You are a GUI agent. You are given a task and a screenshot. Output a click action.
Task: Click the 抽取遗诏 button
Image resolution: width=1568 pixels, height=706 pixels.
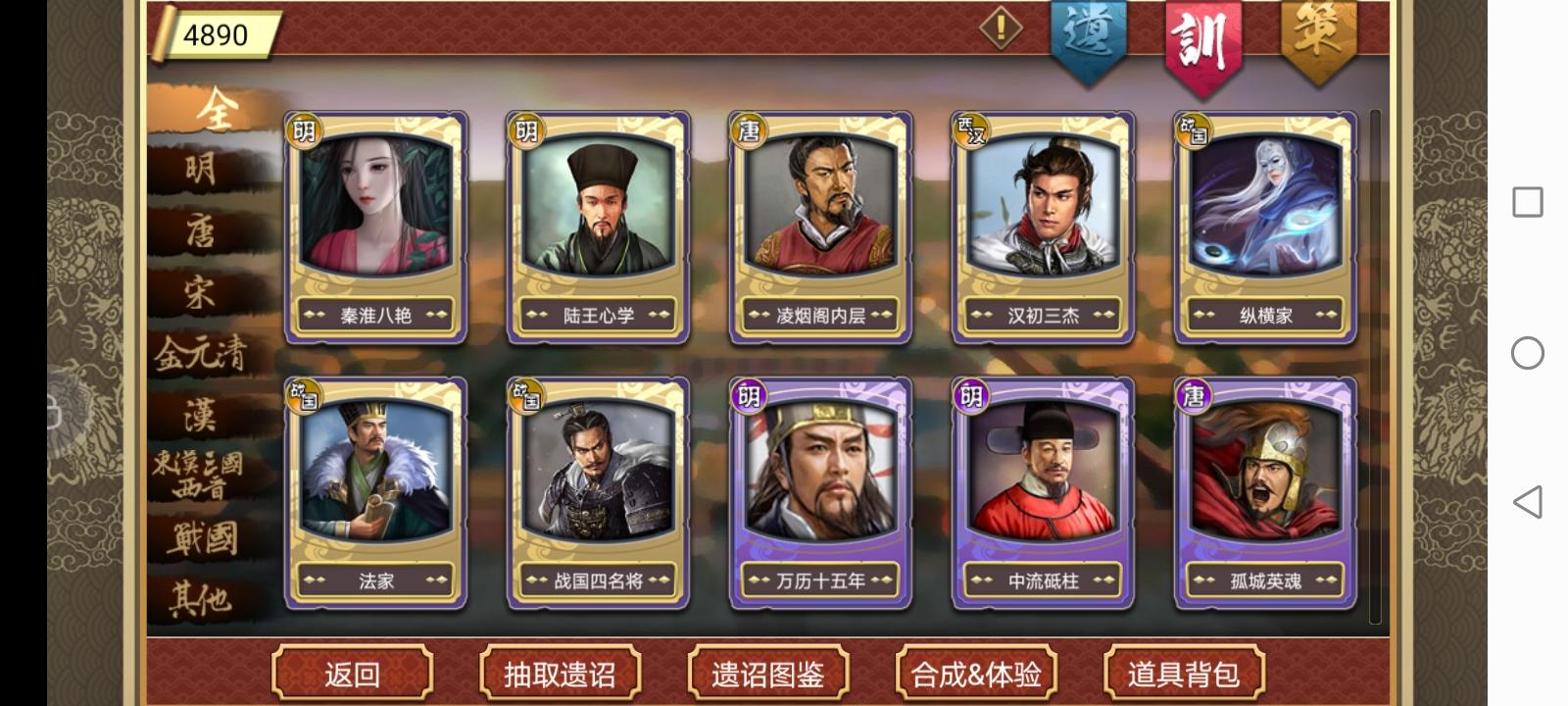coord(560,674)
